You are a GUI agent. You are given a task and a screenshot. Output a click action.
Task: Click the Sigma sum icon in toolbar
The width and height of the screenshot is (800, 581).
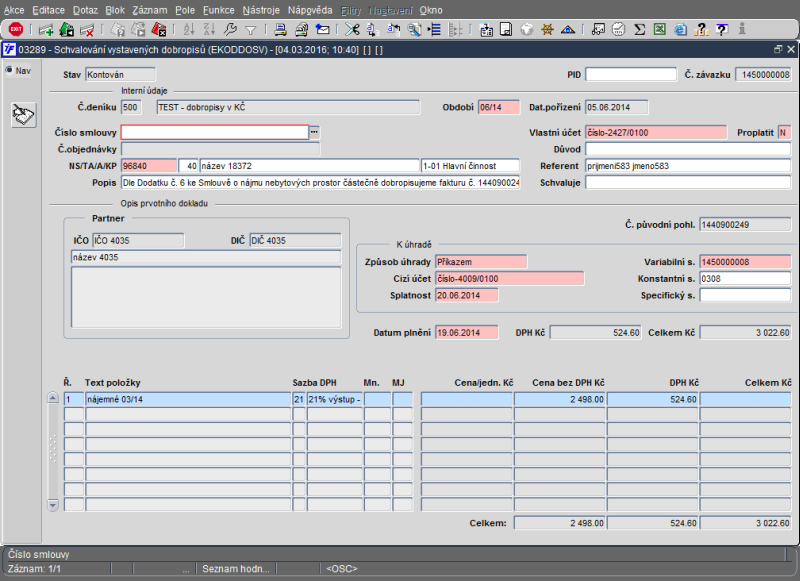point(640,29)
